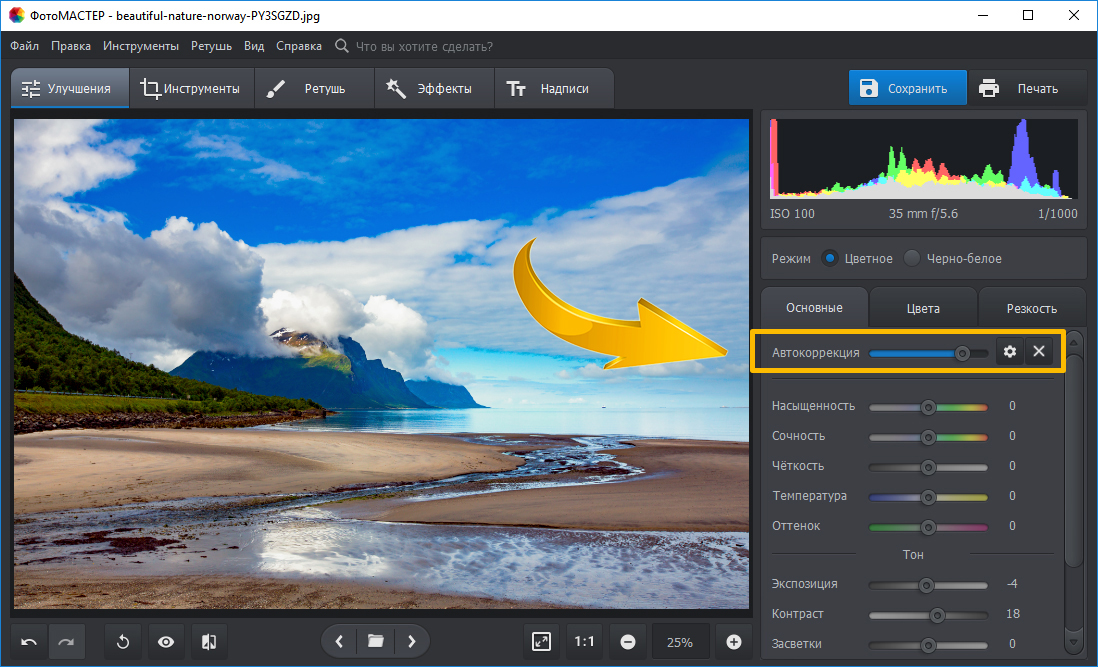Cancel Автокоррекция with the X button
This screenshot has height=667, width=1098.
click(x=1039, y=351)
